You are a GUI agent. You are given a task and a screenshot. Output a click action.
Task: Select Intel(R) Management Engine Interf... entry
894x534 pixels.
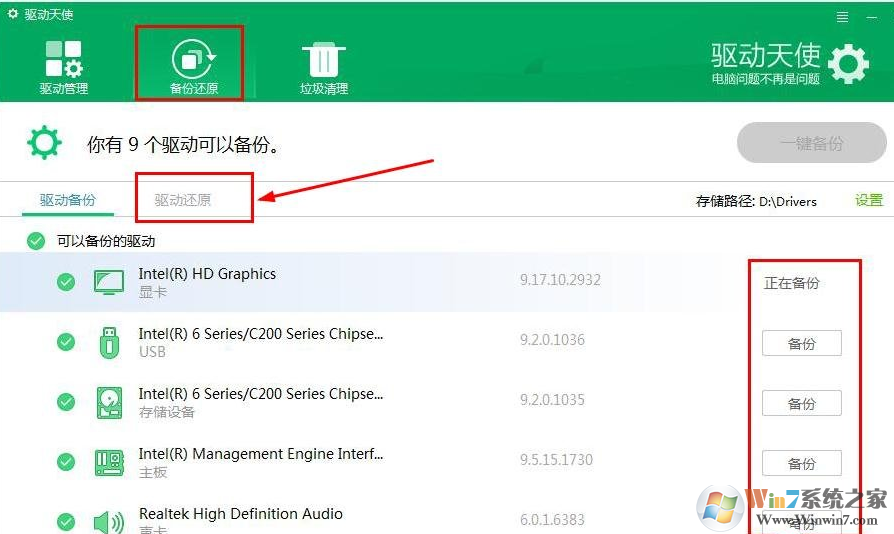pos(261,454)
